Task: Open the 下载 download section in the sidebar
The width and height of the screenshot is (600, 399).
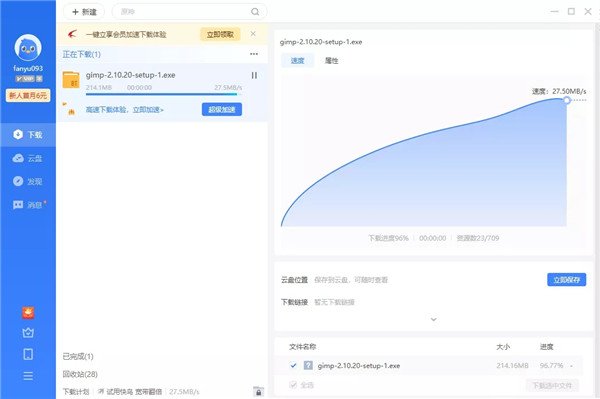Action: point(28,135)
